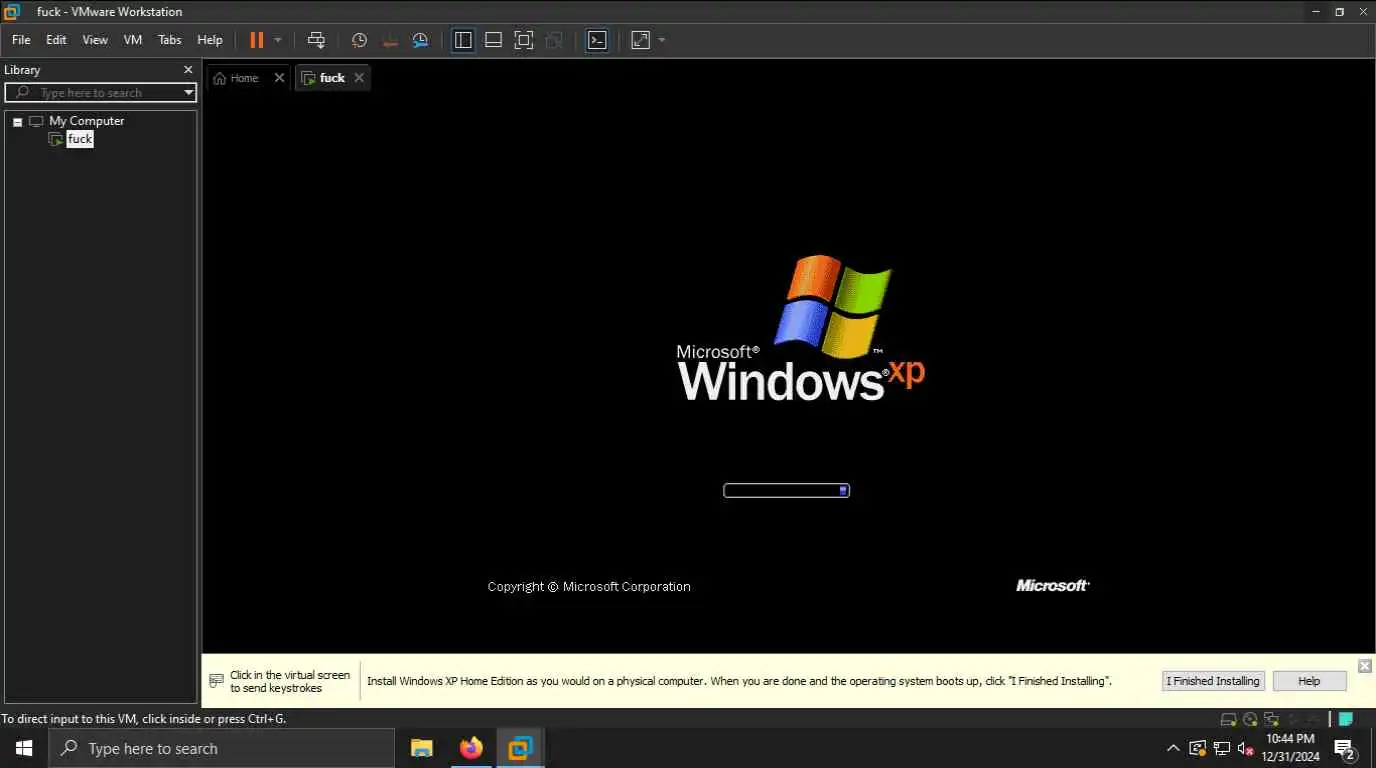The width and height of the screenshot is (1376, 768).
Task: Open File Explorer from the taskbar
Action: pos(421,748)
